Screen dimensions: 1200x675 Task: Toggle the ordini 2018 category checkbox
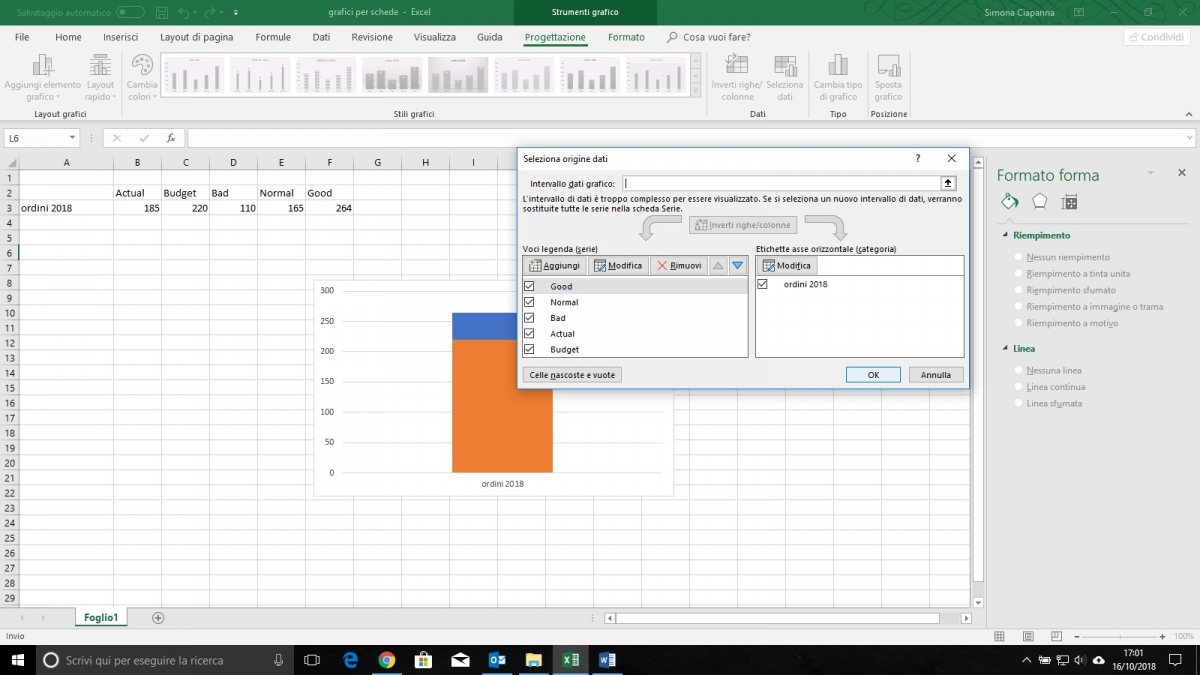[763, 284]
